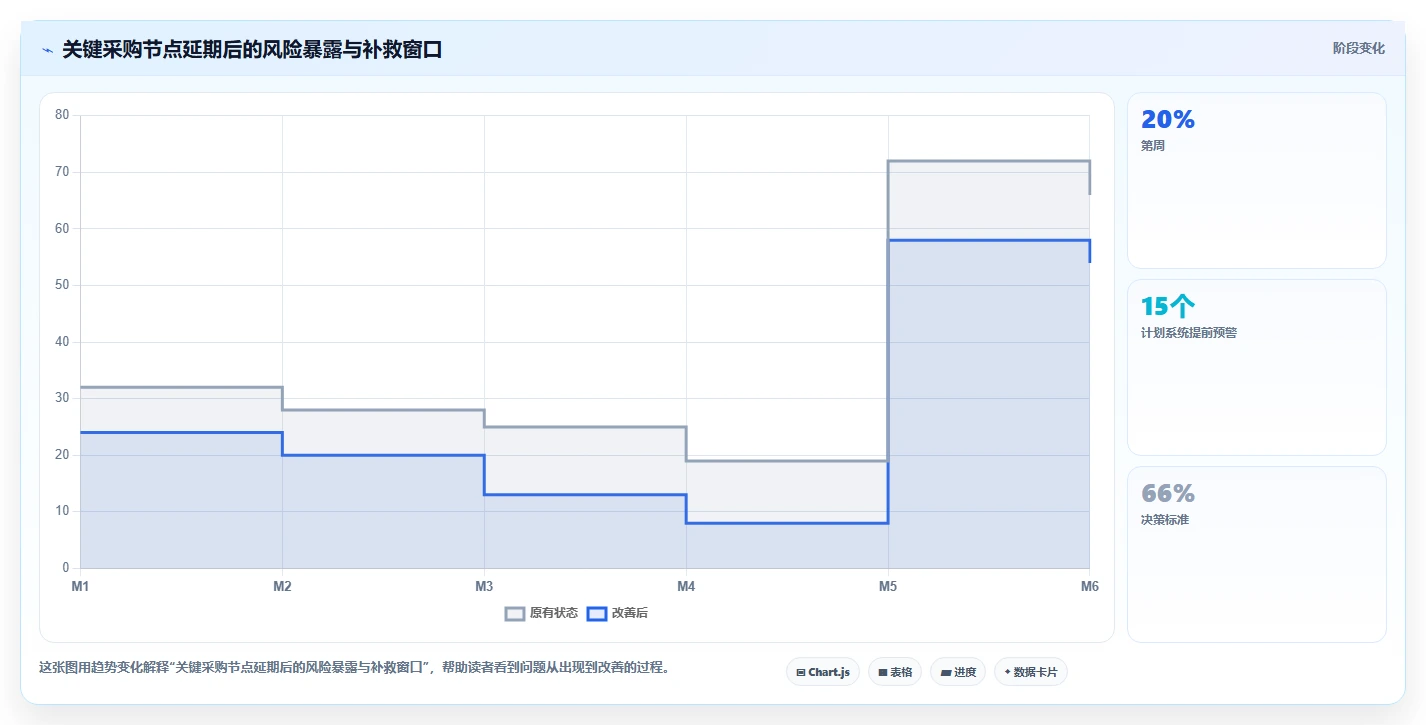The height and width of the screenshot is (725, 1426).
Task: Click the blue line segment at 8 between M4 and M5
Action: click(787, 523)
